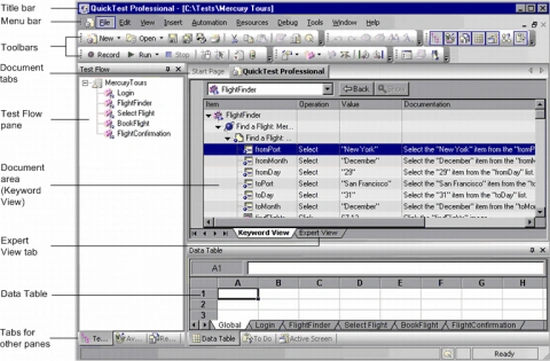Click the Save icon in the standard toolbar
Screen dimensions: 550x361
[x=173, y=38]
